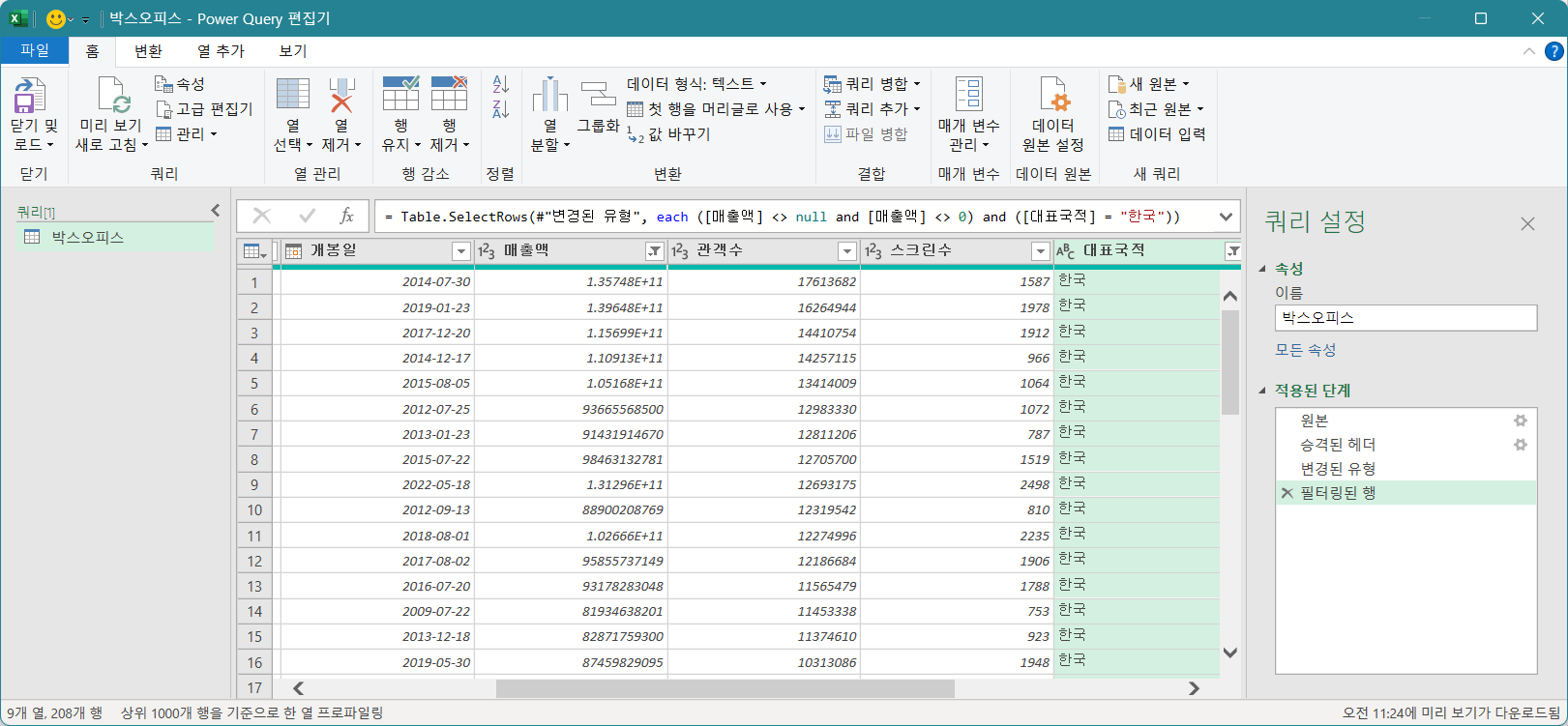Delete 필터링된 행 step with X
1568x726 pixels.
coord(1287,493)
